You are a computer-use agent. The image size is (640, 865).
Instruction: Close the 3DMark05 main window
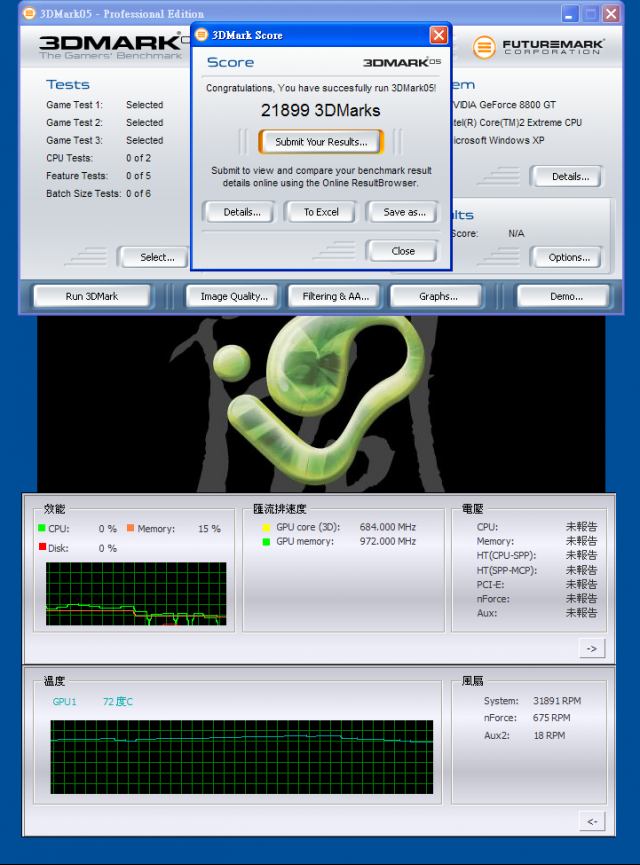611,14
